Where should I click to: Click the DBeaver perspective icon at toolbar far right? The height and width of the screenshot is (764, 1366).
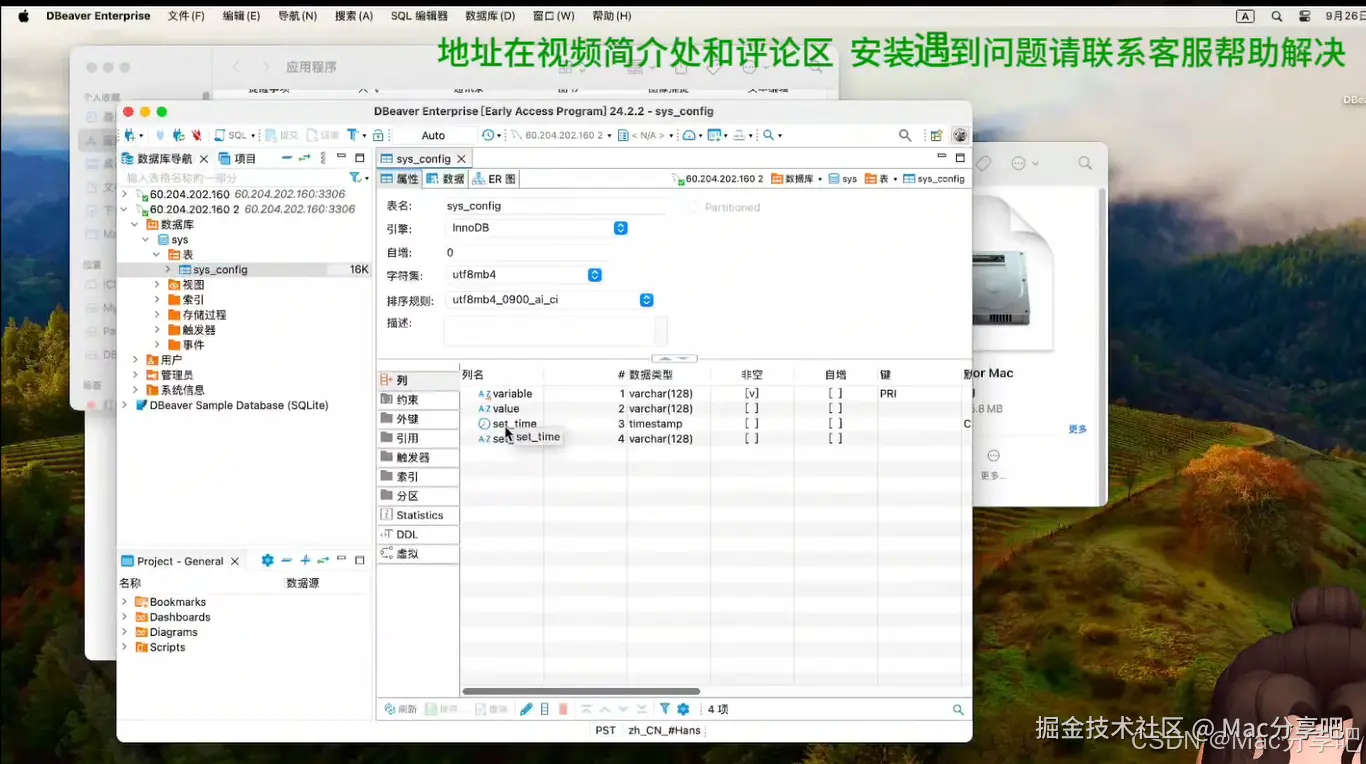959,135
